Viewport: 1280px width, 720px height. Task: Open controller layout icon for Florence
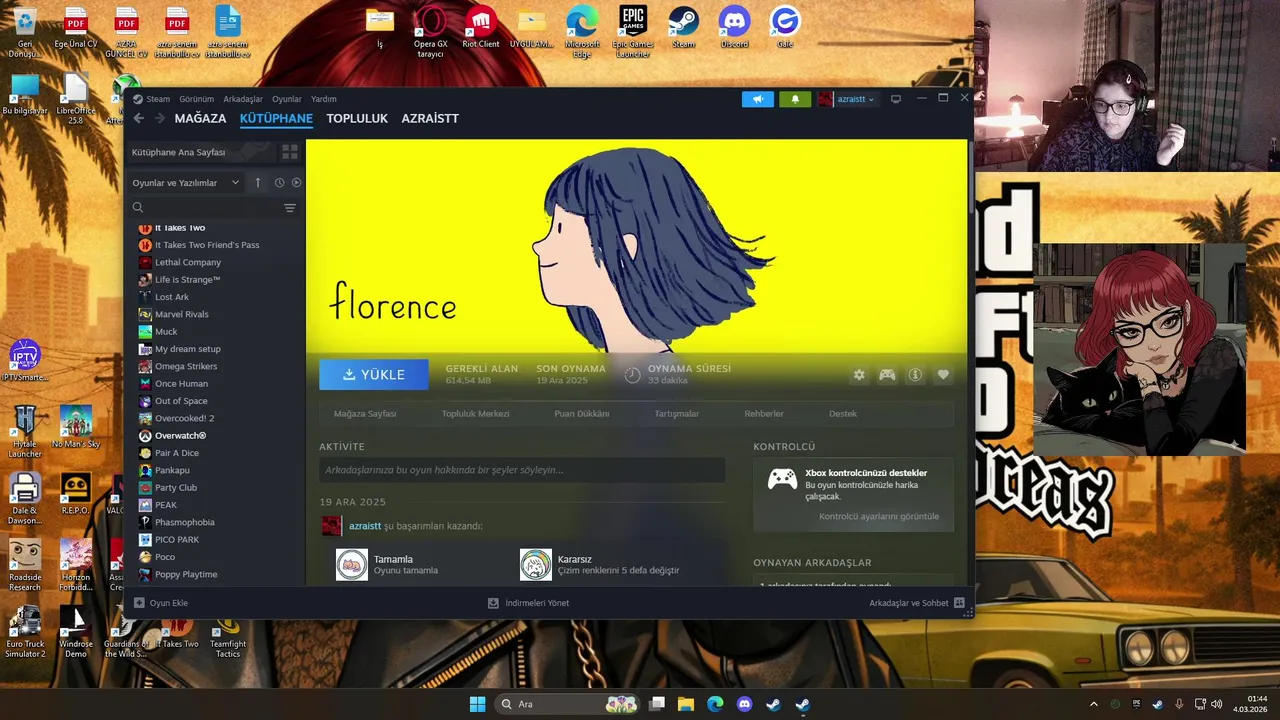887,375
